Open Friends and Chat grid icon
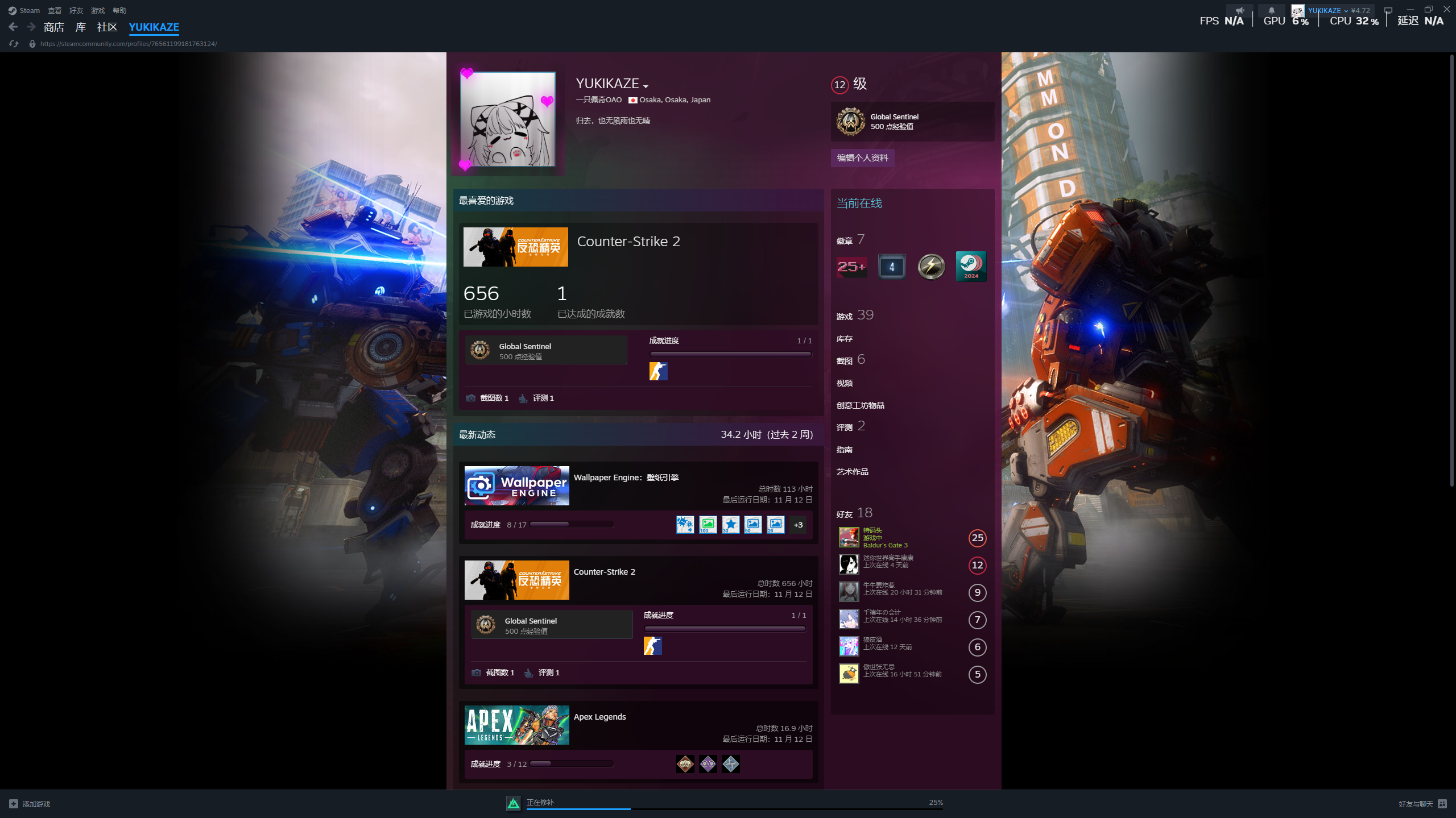1456x818 pixels. tap(1442, 804)
